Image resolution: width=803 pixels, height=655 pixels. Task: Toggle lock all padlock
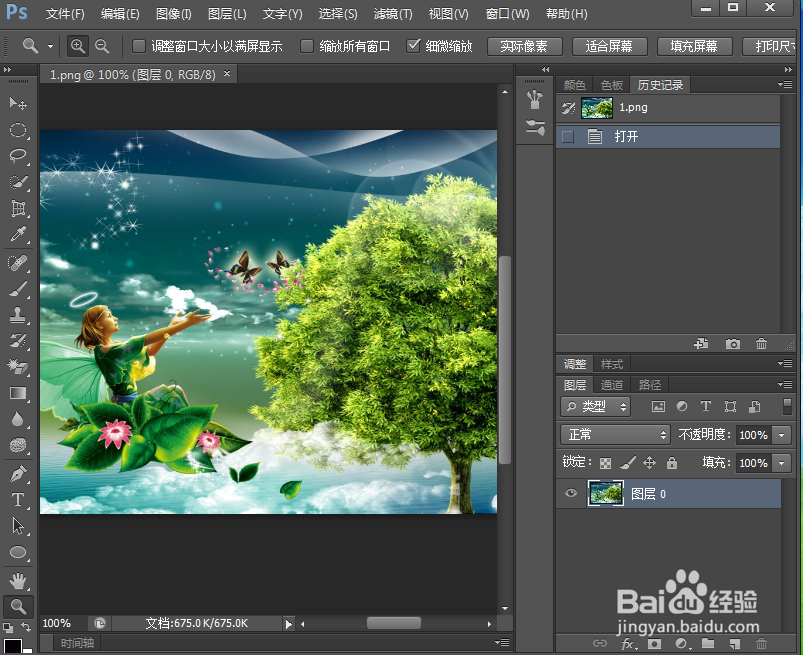[x=672, y=463]
